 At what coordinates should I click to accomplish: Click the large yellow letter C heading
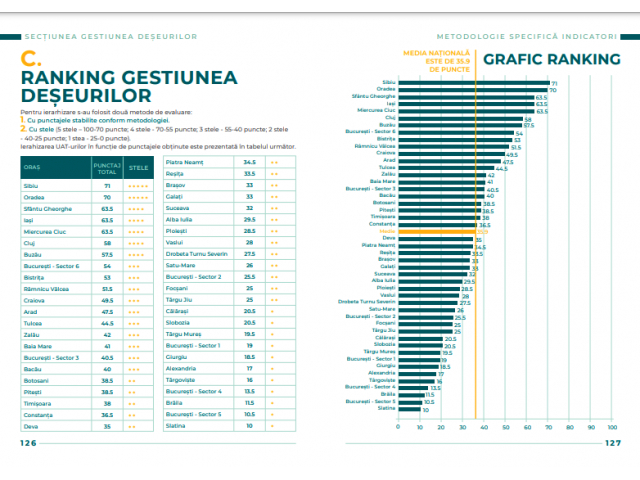click(x=29, y=60)
